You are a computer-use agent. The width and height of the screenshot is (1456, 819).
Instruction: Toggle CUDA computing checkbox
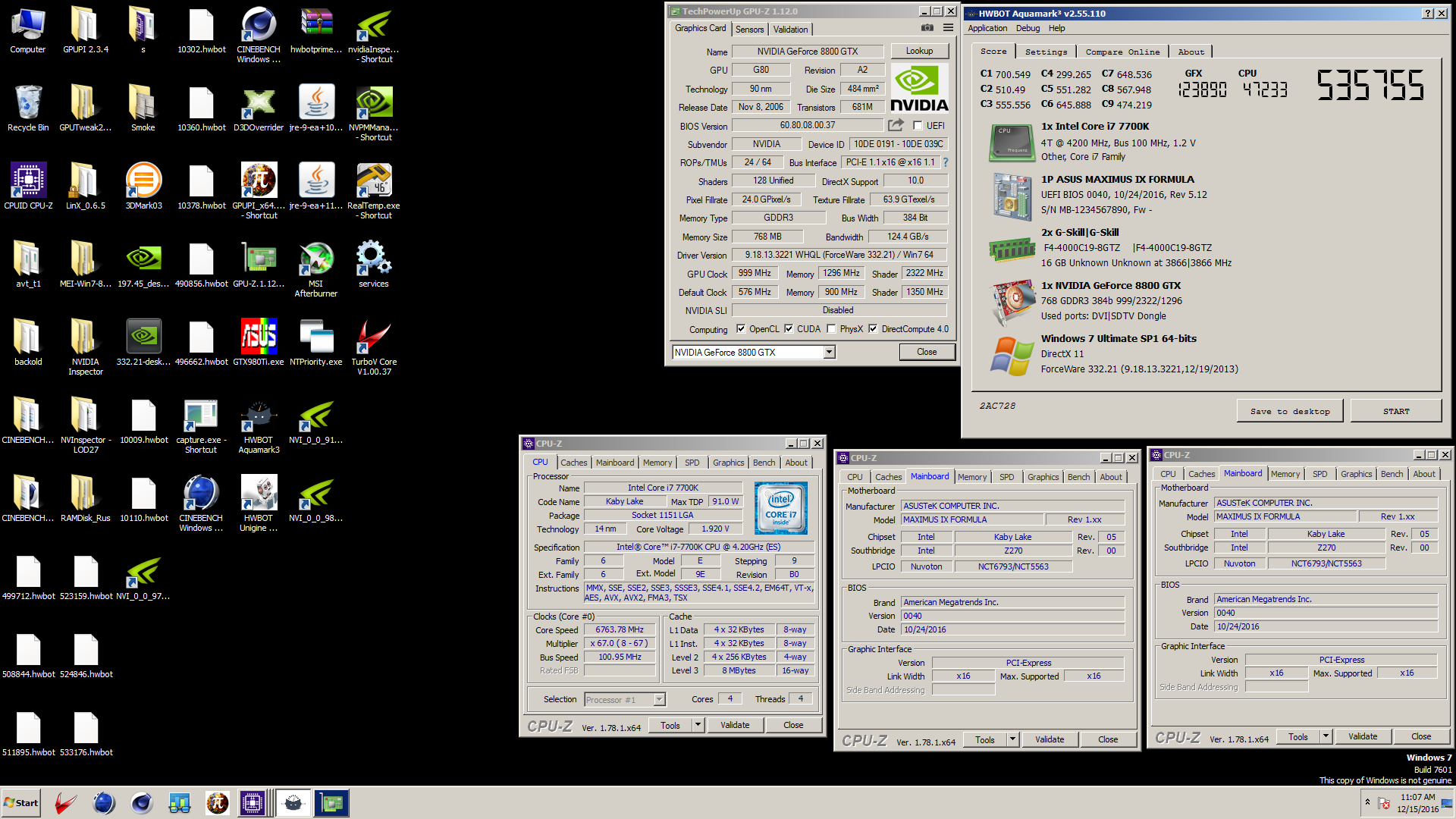pos(789,329)
